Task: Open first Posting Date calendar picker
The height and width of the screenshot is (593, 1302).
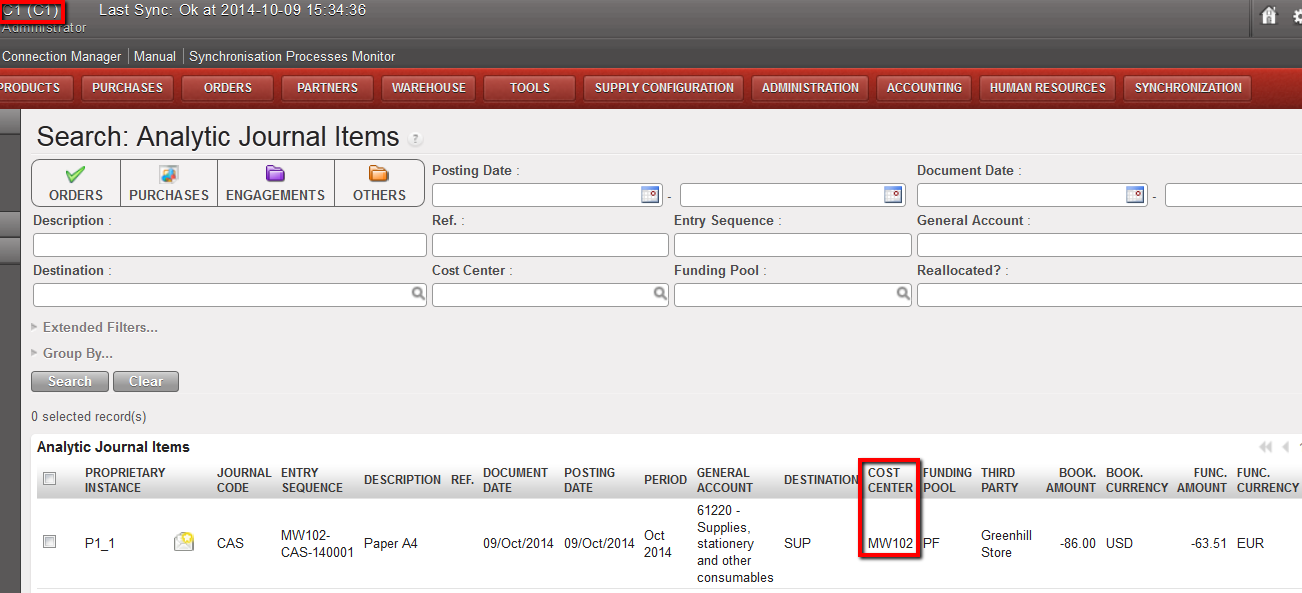Action: tap(650, 195)
